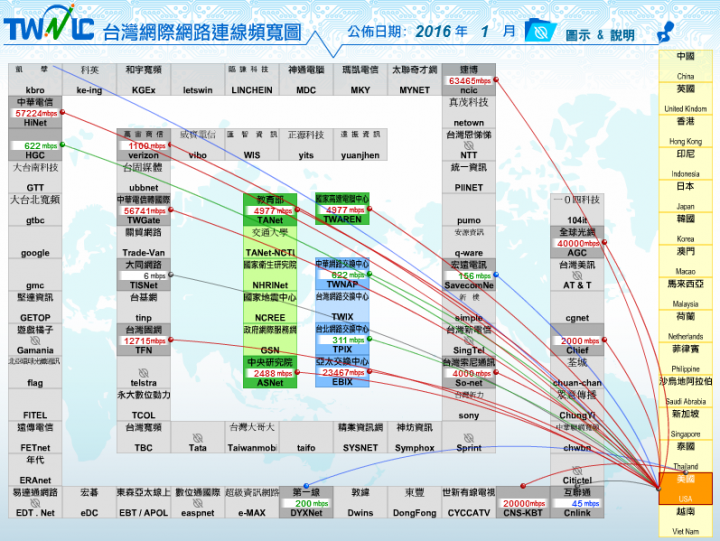Click the blue endpoint dot above DYXNet

(306, 485)
